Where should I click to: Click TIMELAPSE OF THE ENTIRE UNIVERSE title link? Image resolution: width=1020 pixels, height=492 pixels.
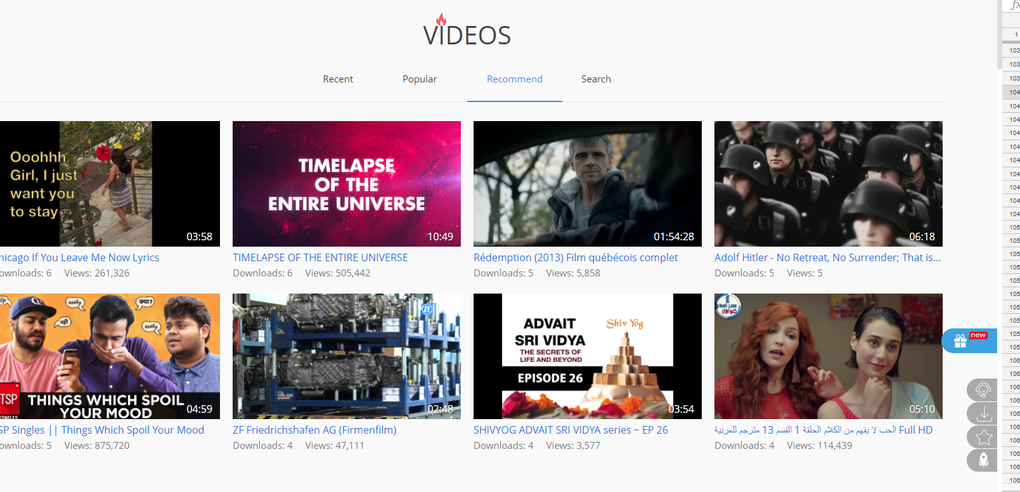point(320,257)
